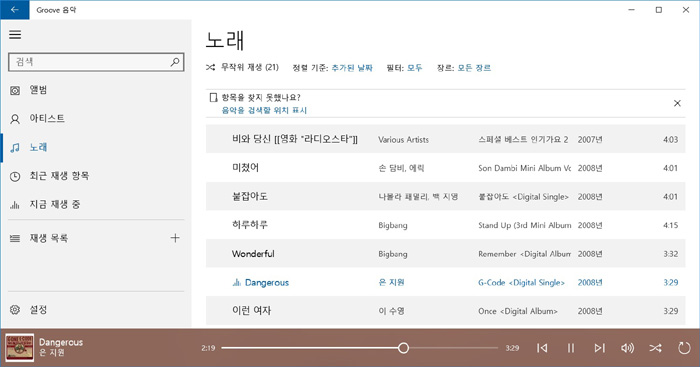Dismiss the music location notice
This screenshot has width=700, height=367.
[677, 103]
